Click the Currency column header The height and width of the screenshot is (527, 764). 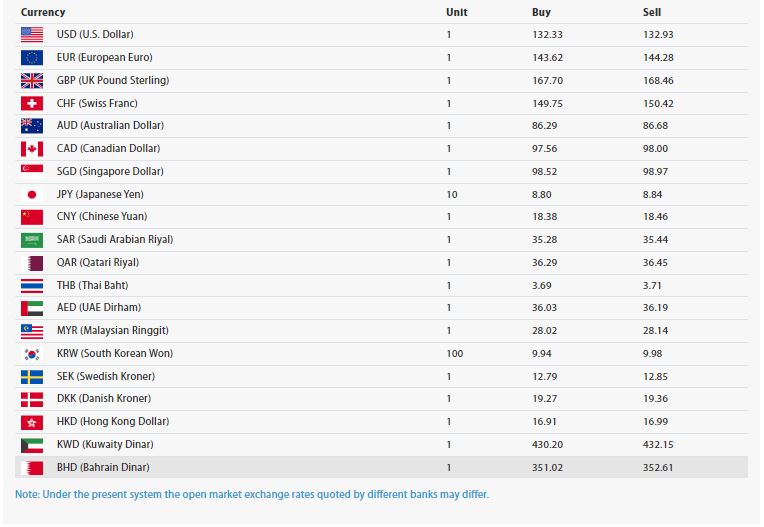(43, 12)
